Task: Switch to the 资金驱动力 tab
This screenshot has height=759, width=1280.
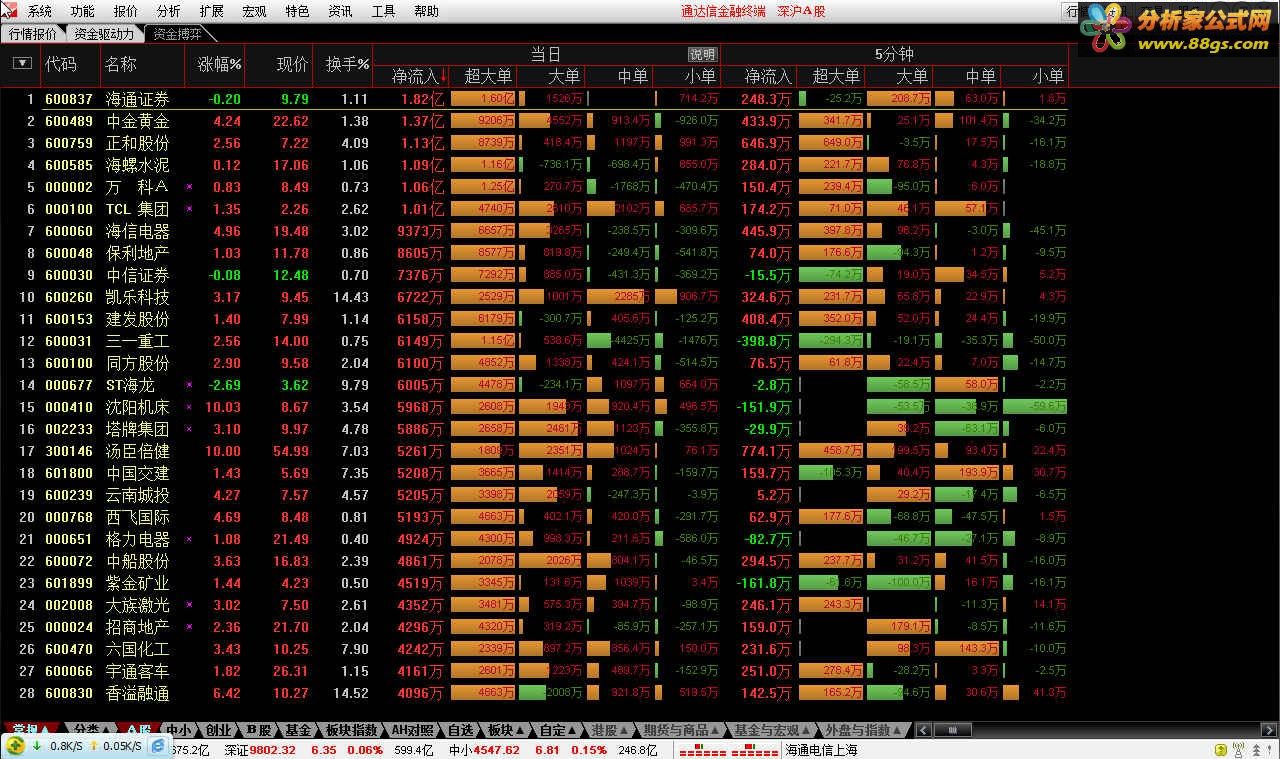Action: (104, 33)
